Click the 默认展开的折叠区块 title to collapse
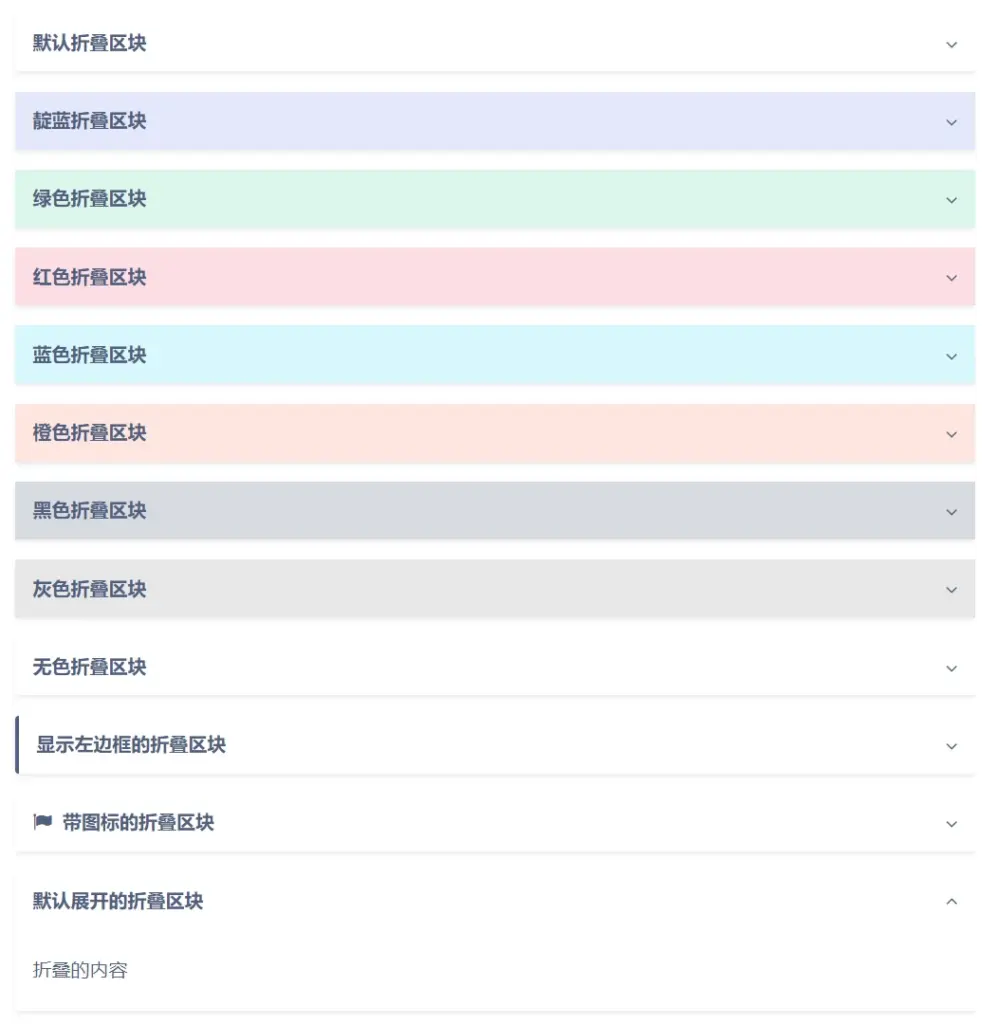Screen dimensions: 995x1024 118,901
